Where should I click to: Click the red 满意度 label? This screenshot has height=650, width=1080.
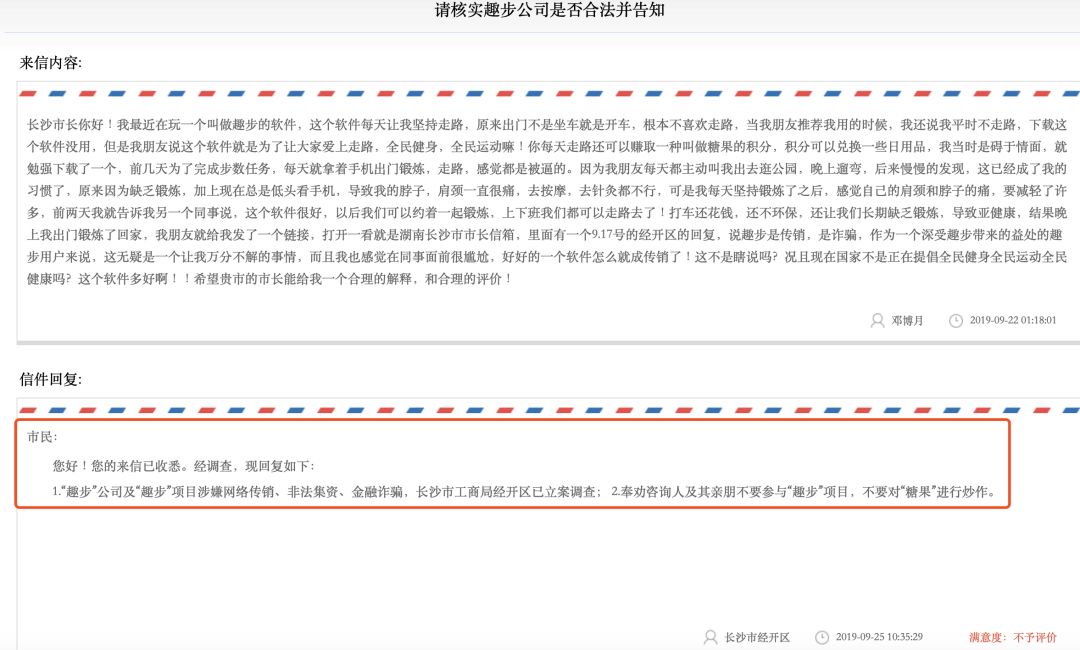[987, 635]
